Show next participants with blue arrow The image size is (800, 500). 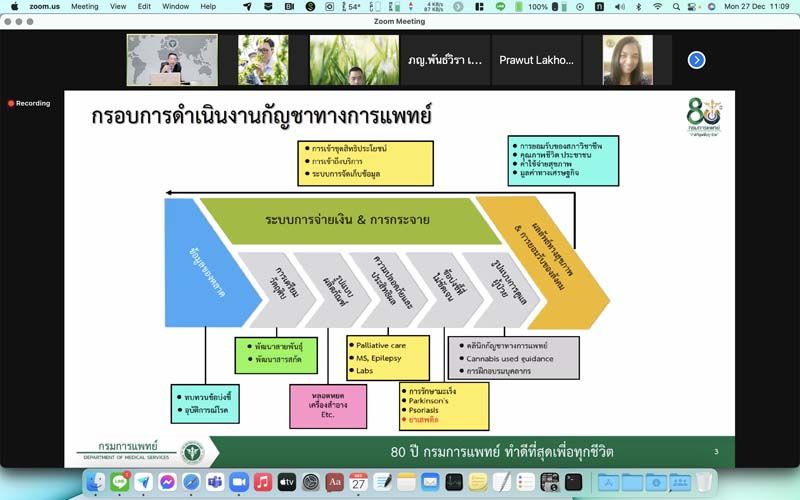697,60
